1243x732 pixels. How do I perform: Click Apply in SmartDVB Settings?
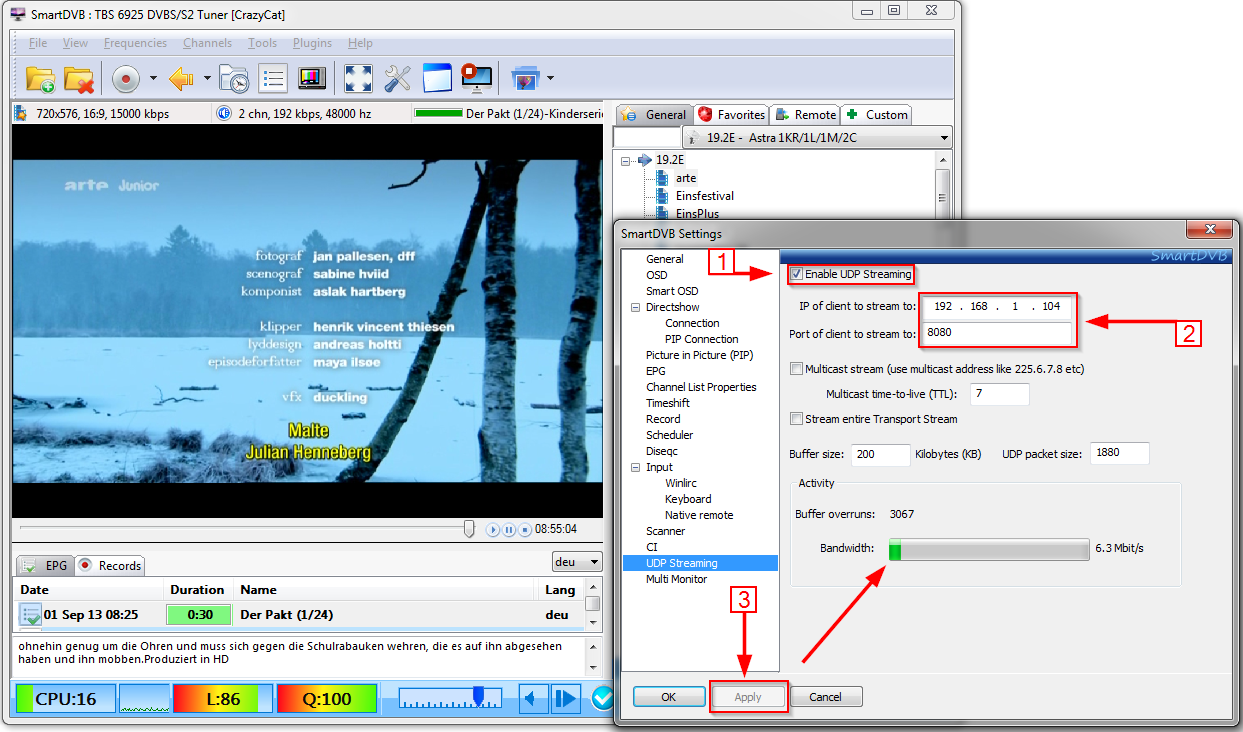[748, 697]
